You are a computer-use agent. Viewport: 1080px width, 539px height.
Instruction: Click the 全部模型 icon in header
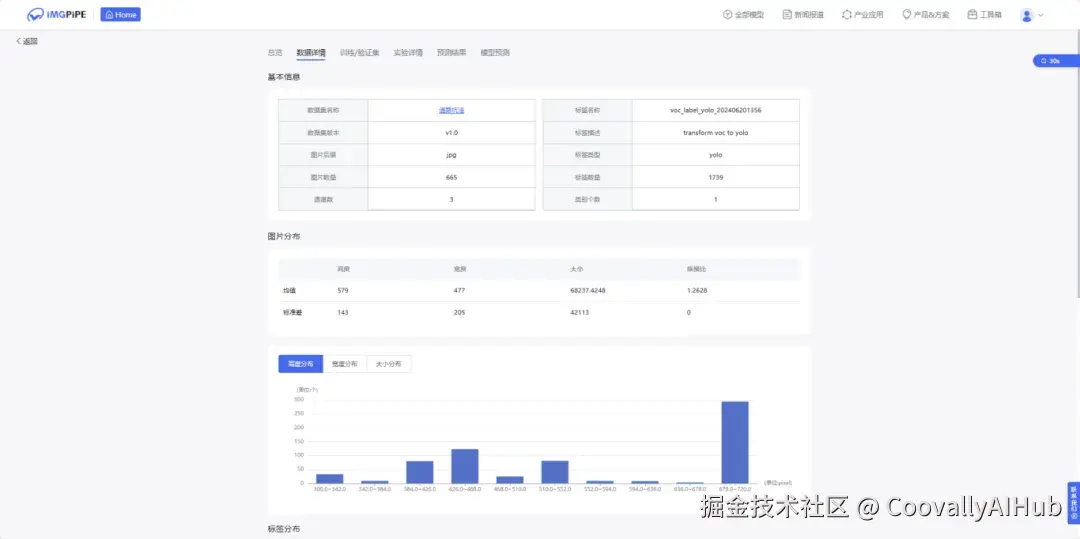[x=727, y=14]
